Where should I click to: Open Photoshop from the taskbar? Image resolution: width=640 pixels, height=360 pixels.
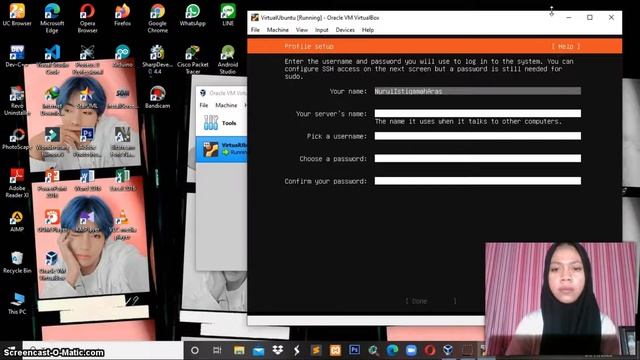(354, 350)
